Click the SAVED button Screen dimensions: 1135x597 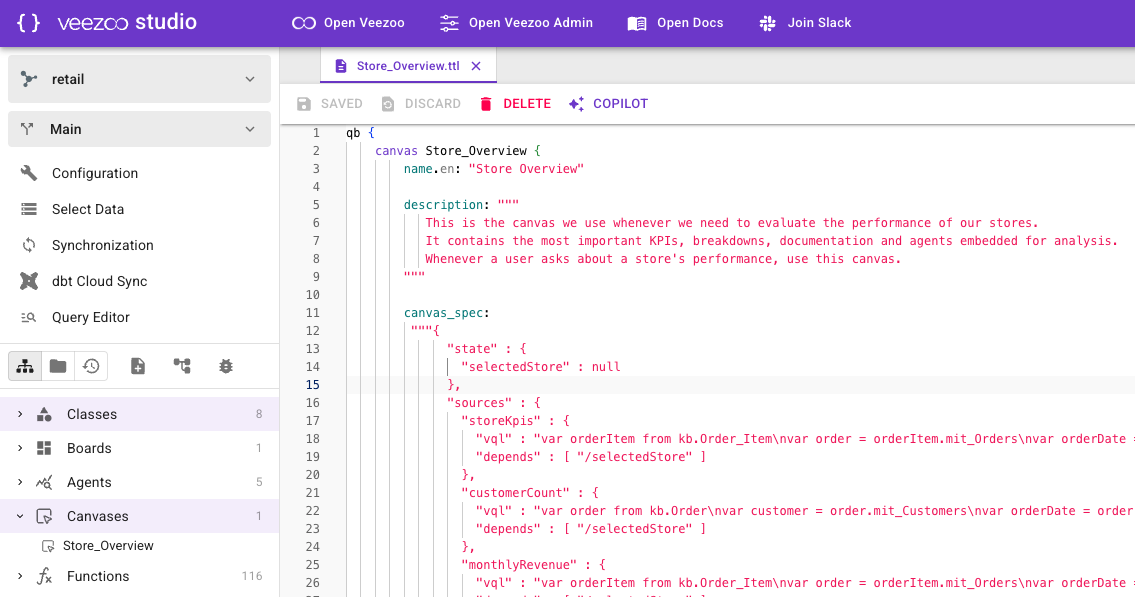click(x=329, y=103)
